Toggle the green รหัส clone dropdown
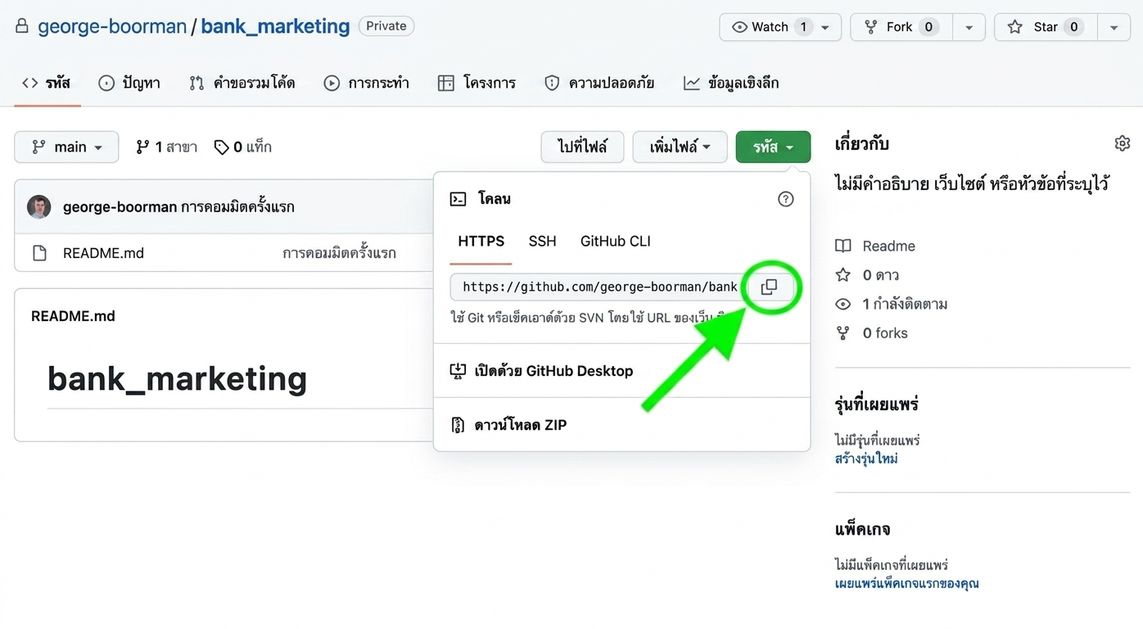Viewport: 1143px width, 629px height. (773, 147)
